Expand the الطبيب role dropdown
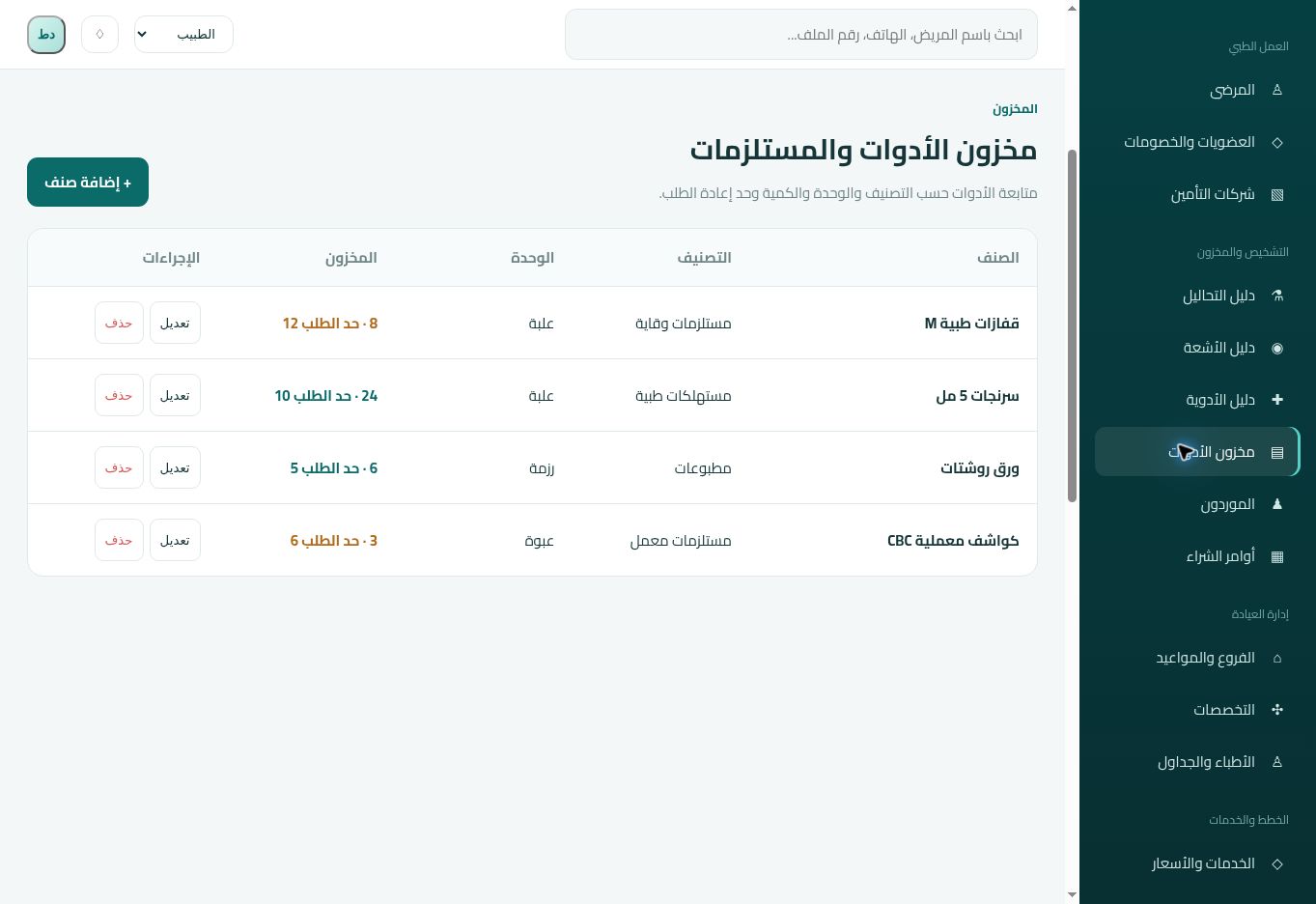 [x=183, y=35]
